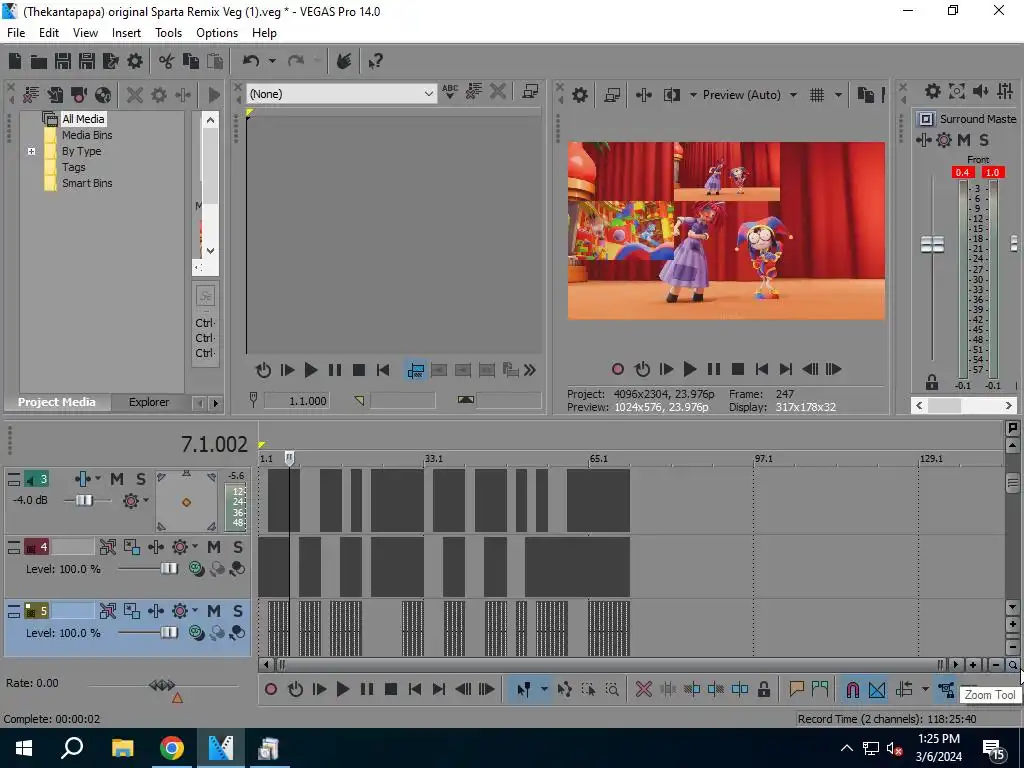Open Video Preview properties gear
The height and width of the screenshot is (768, 1024).
(x=580, y=95)
